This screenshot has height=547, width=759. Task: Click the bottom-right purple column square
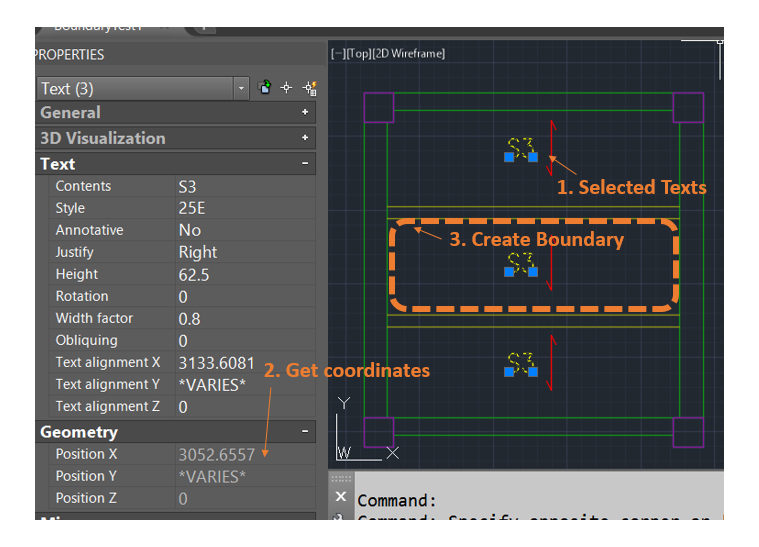pos(688,432)
